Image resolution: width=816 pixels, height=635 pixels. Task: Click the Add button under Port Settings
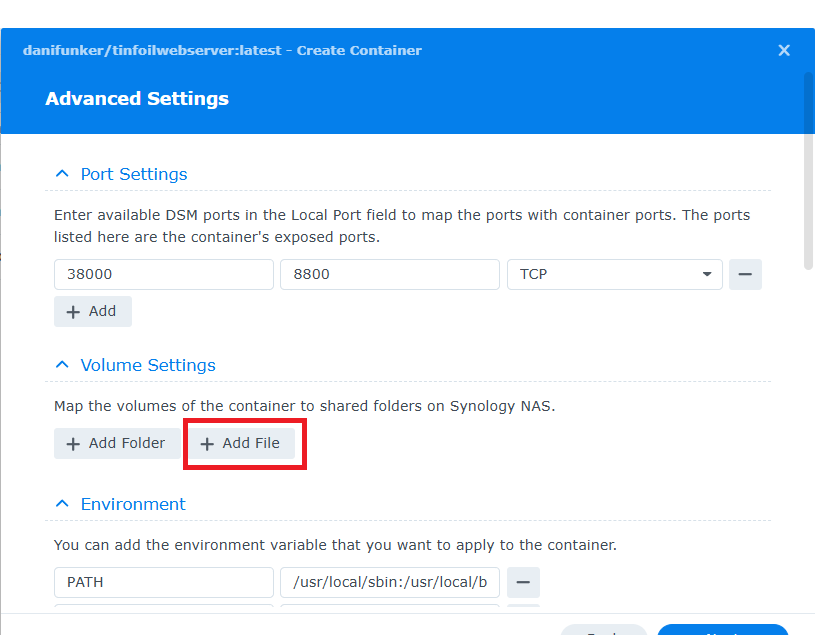pyautogui.click(x=92, y=311)
